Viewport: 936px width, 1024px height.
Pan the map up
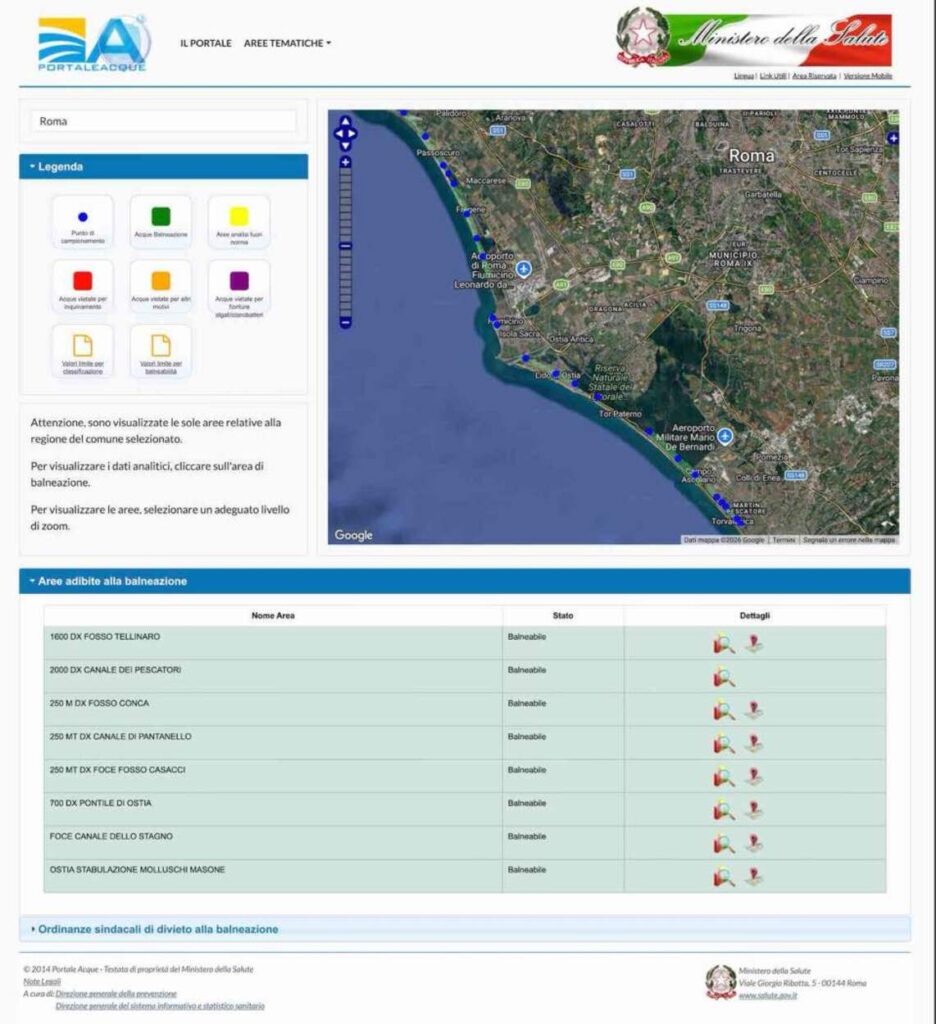[x=346, y=121]
